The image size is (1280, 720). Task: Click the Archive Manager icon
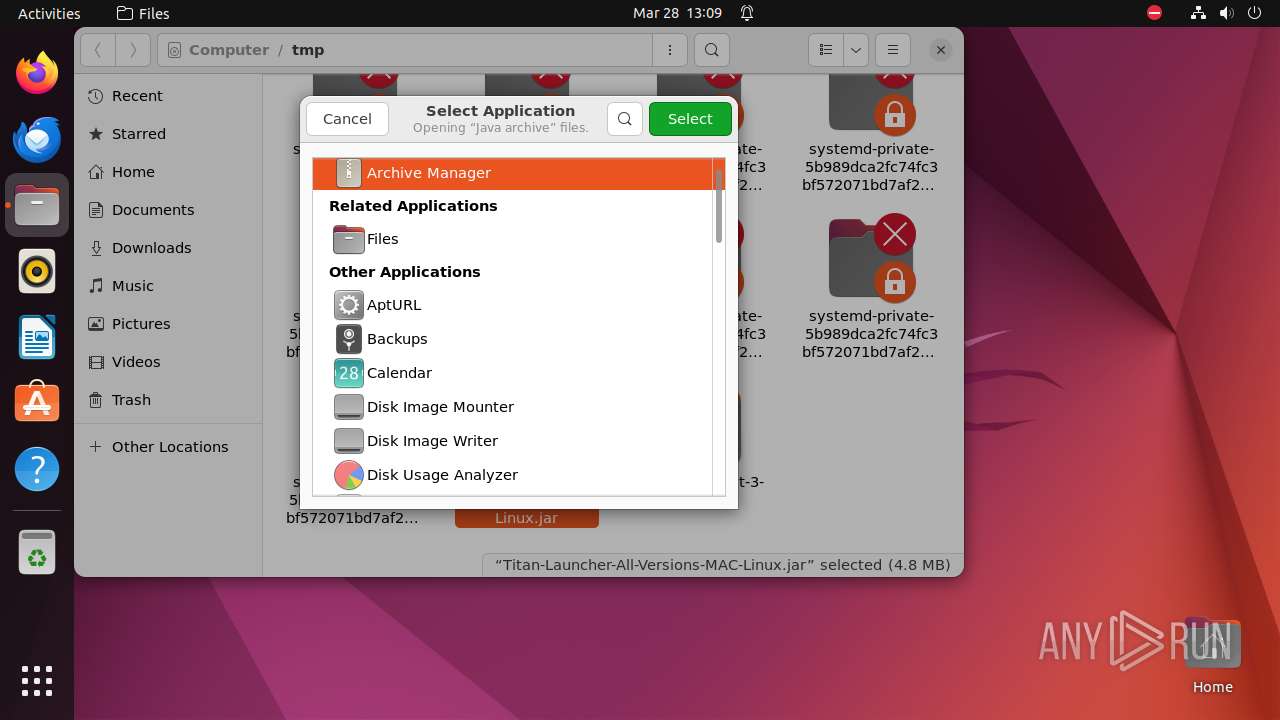click(x=348, y=173)
